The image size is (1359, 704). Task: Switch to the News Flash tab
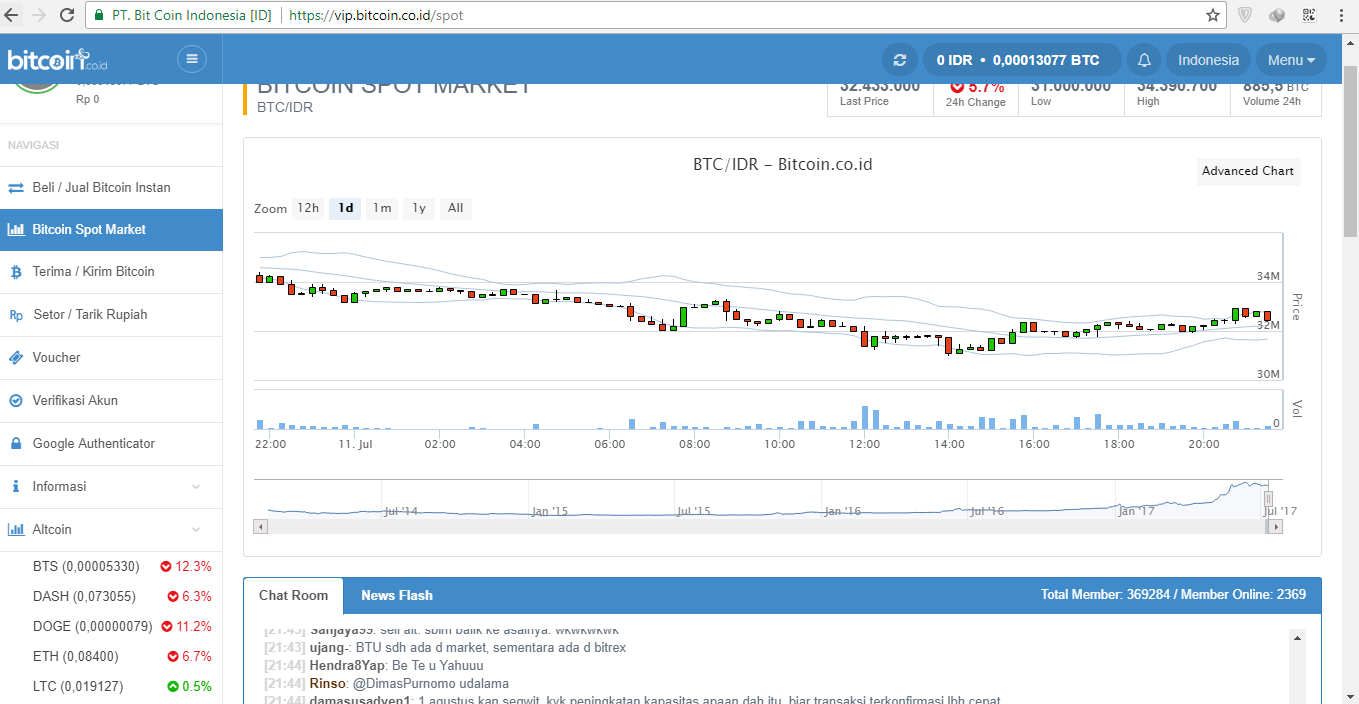[397, 596]
